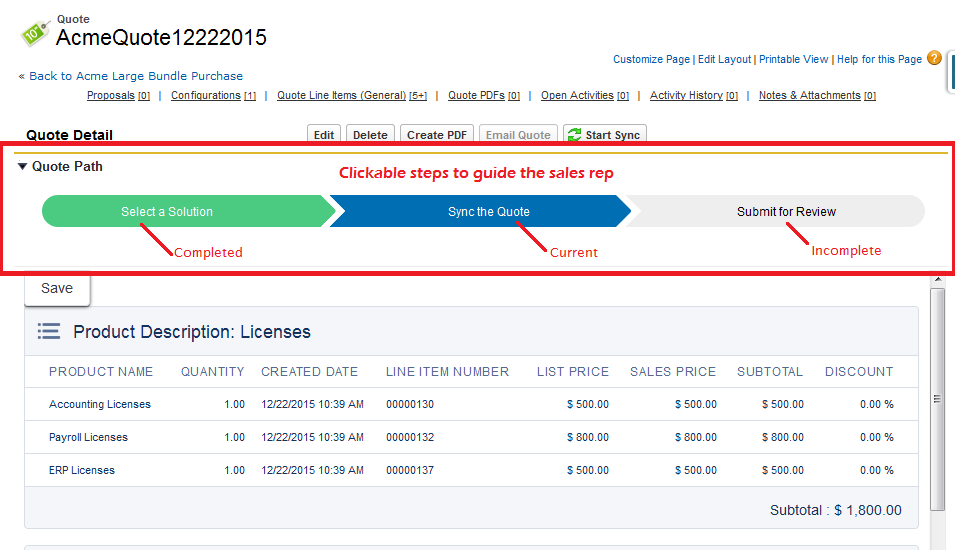The height and width of the screenshot is (550, 955).
Task: Click the Payroll Licenses $ 800.00 list price
Action: coord(588,437)
